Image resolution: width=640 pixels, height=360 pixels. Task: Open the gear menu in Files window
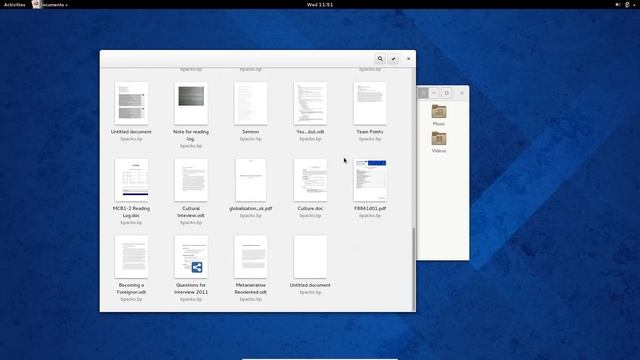(x=447, y=93)
